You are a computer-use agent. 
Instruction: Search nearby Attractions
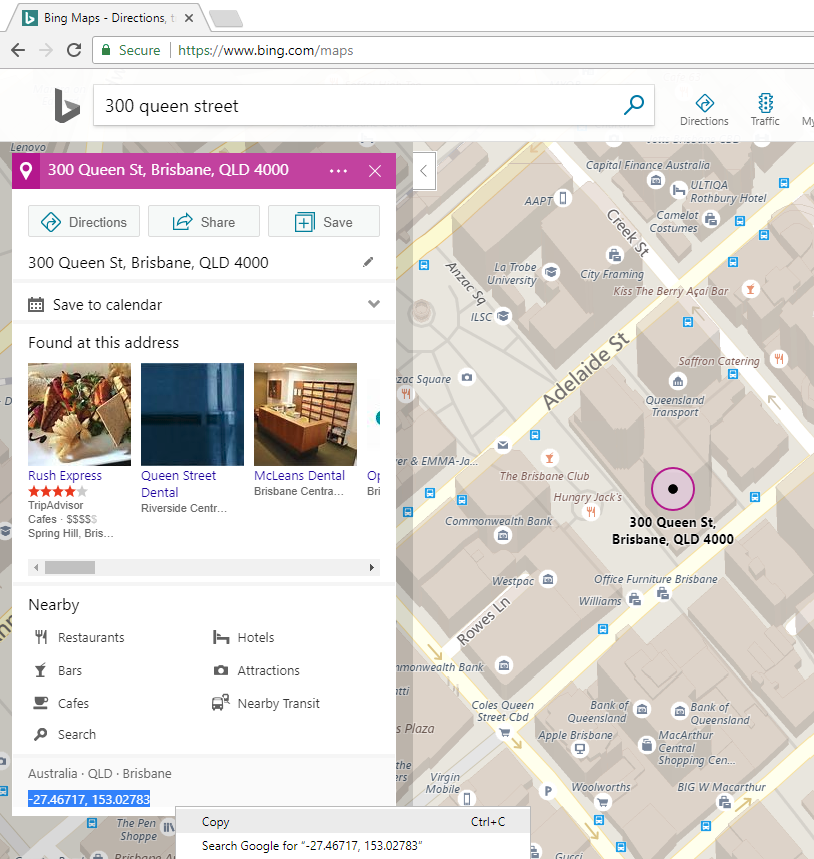[256, 671]
